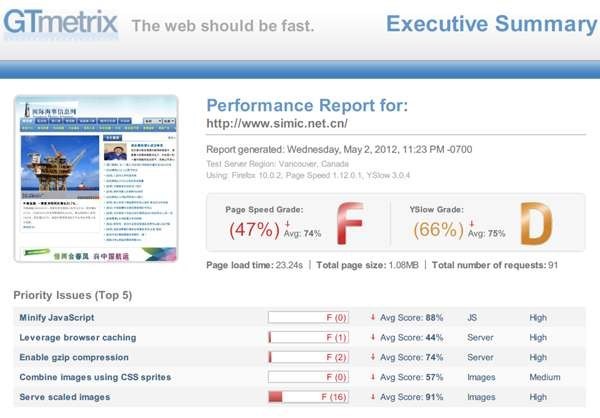600x418 pixels.
Task: Click the GTmetrix logo
Action: point(61,23)
